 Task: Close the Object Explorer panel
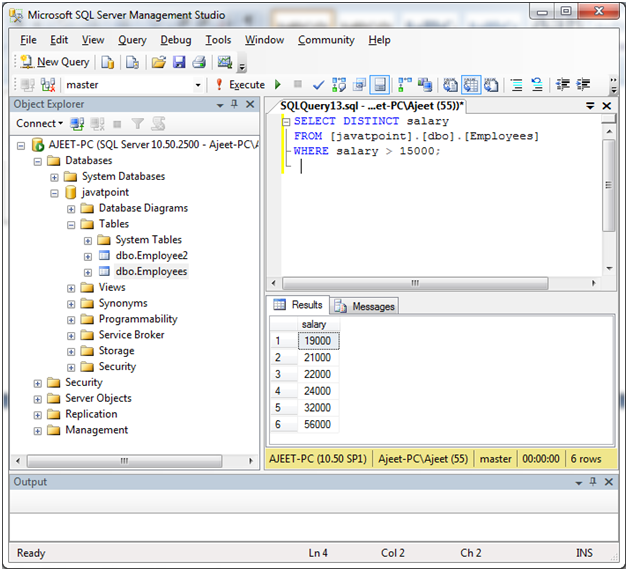[x=250, y=104]
